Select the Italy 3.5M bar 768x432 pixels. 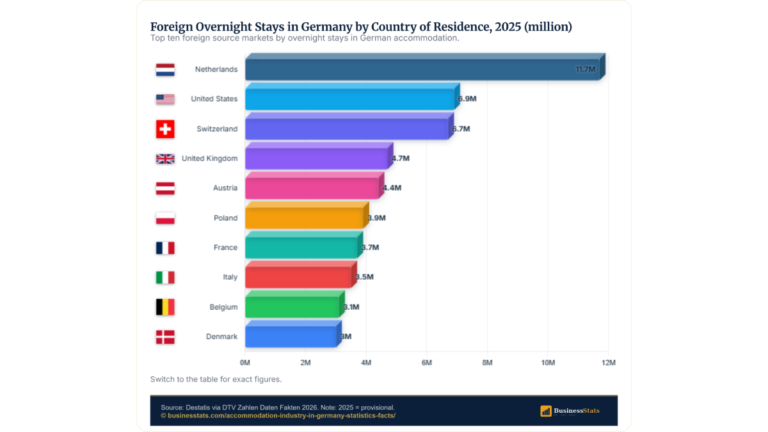pos(301,275)
